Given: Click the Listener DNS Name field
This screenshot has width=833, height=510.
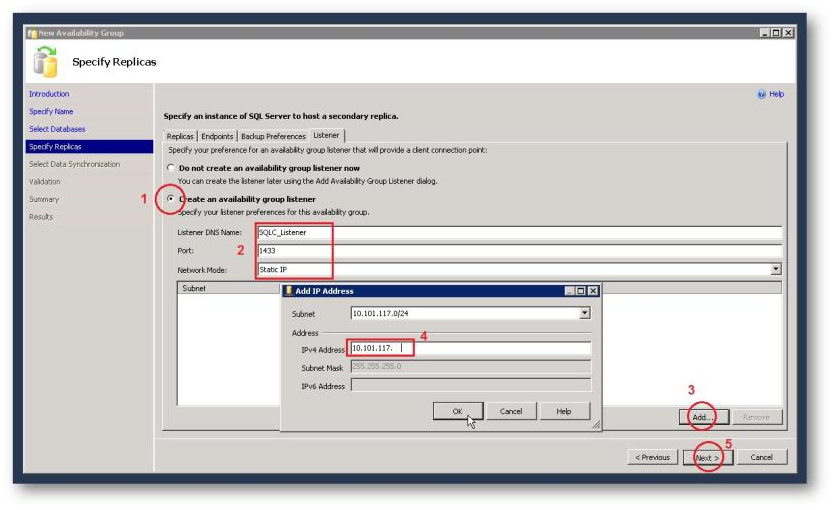Looking at the screenshot, I should 519,232.
